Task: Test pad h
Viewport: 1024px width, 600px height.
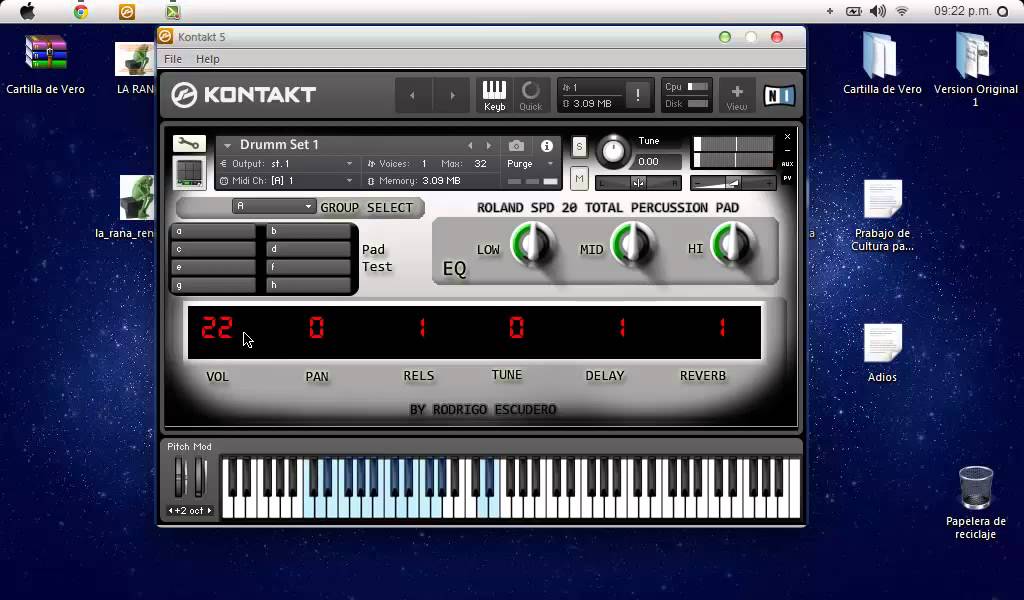Action: 309,285
